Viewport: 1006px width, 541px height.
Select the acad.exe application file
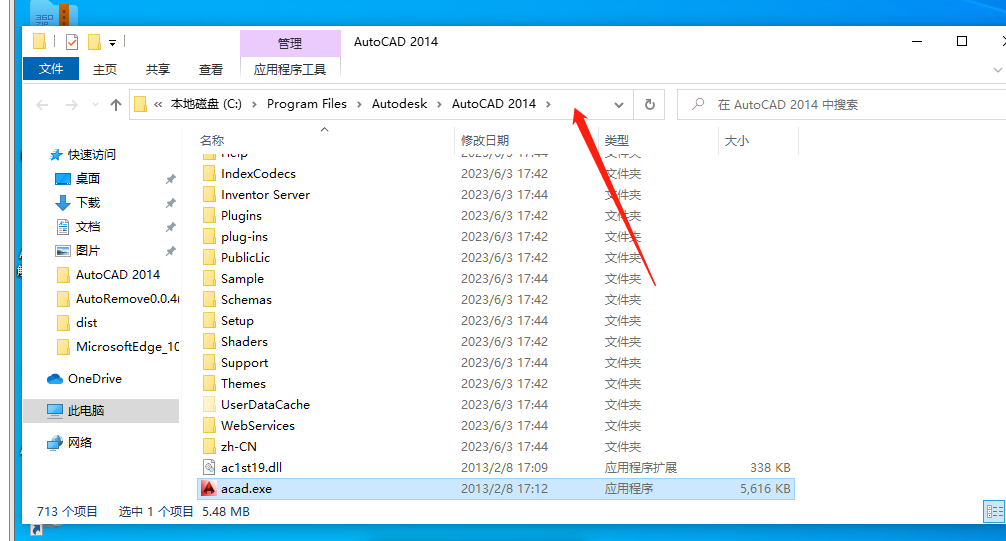point(246,489)
